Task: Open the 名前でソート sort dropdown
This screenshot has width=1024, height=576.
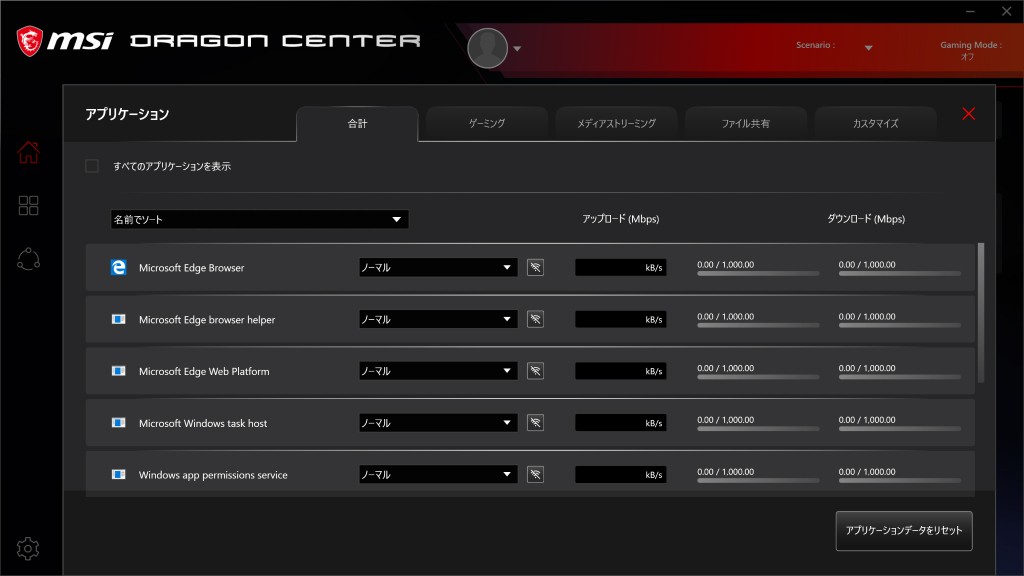Action: (x=259, y=219)
